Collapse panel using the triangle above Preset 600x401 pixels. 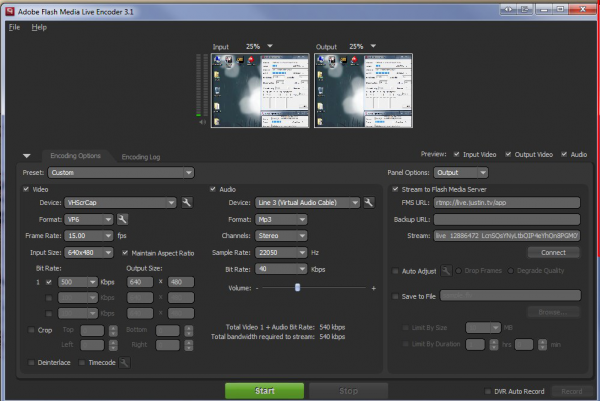27,156
